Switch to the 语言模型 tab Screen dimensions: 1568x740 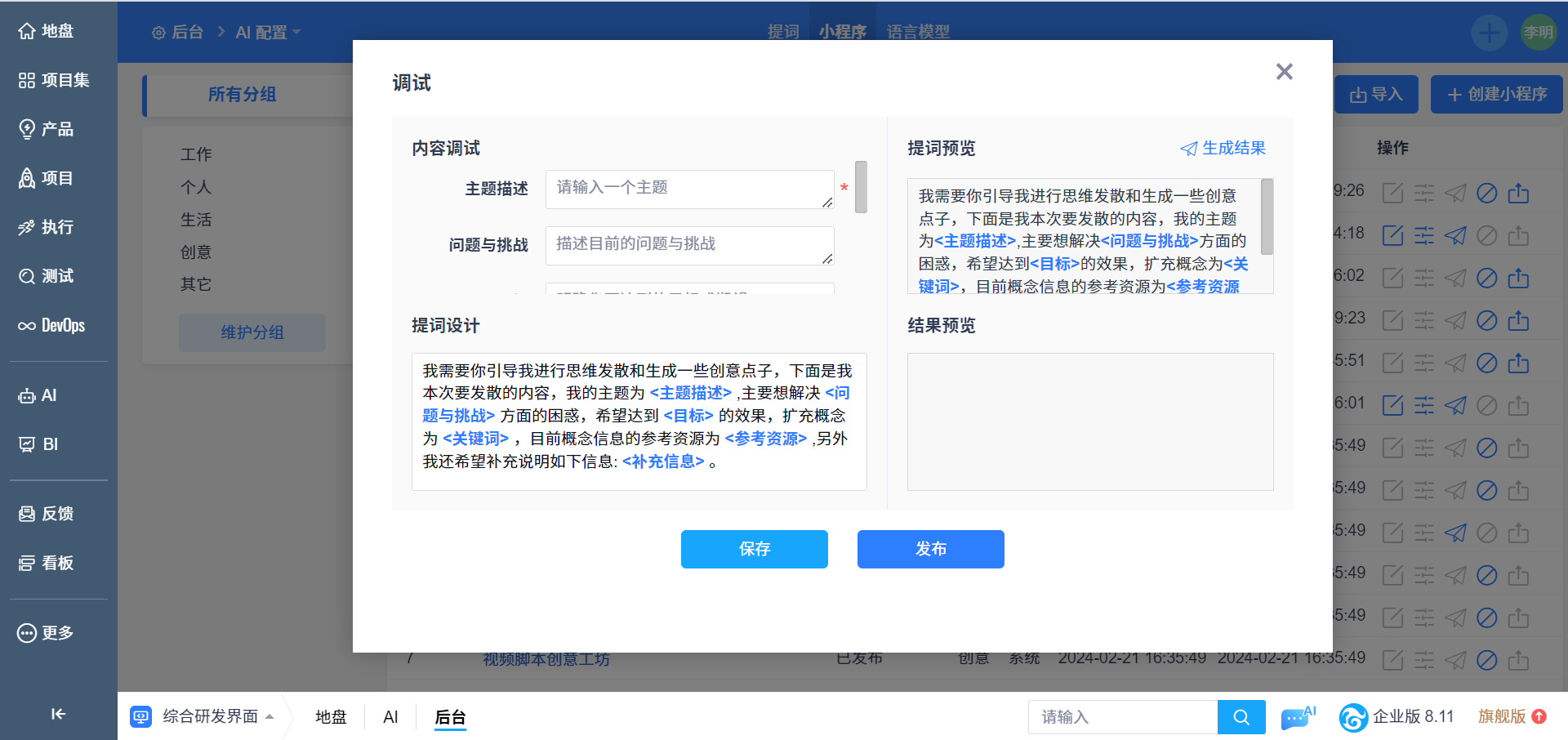tap(918, 32)
